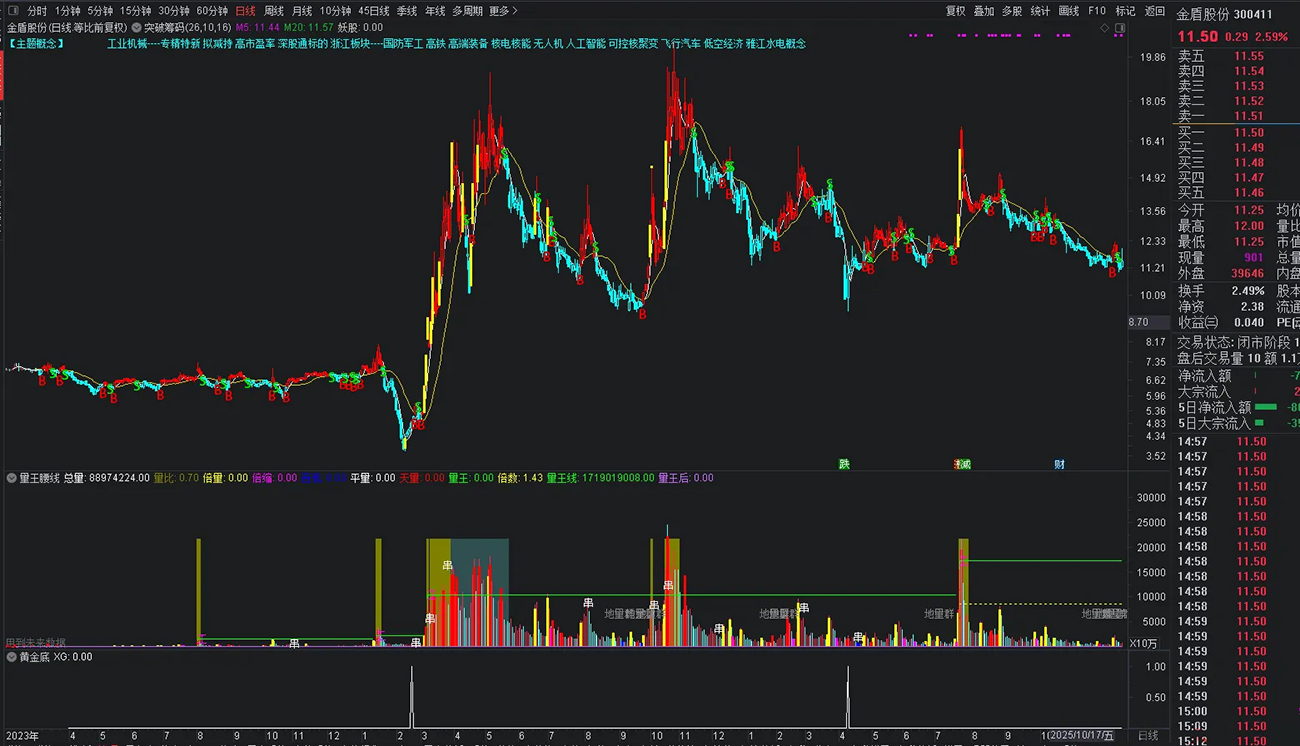Toggle the side panel icon next to the diamond
This screenshot has height=746, width=1300.
tap(1120, 28)
